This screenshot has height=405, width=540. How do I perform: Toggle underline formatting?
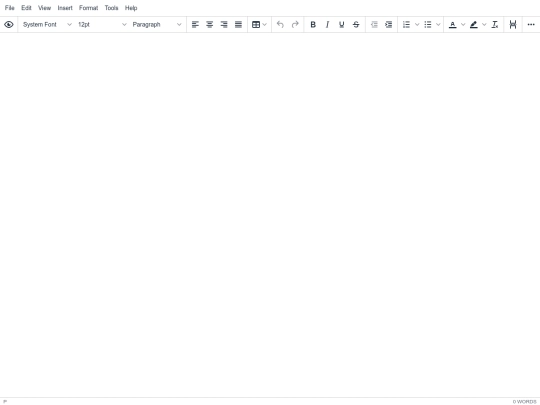[342, 24]
